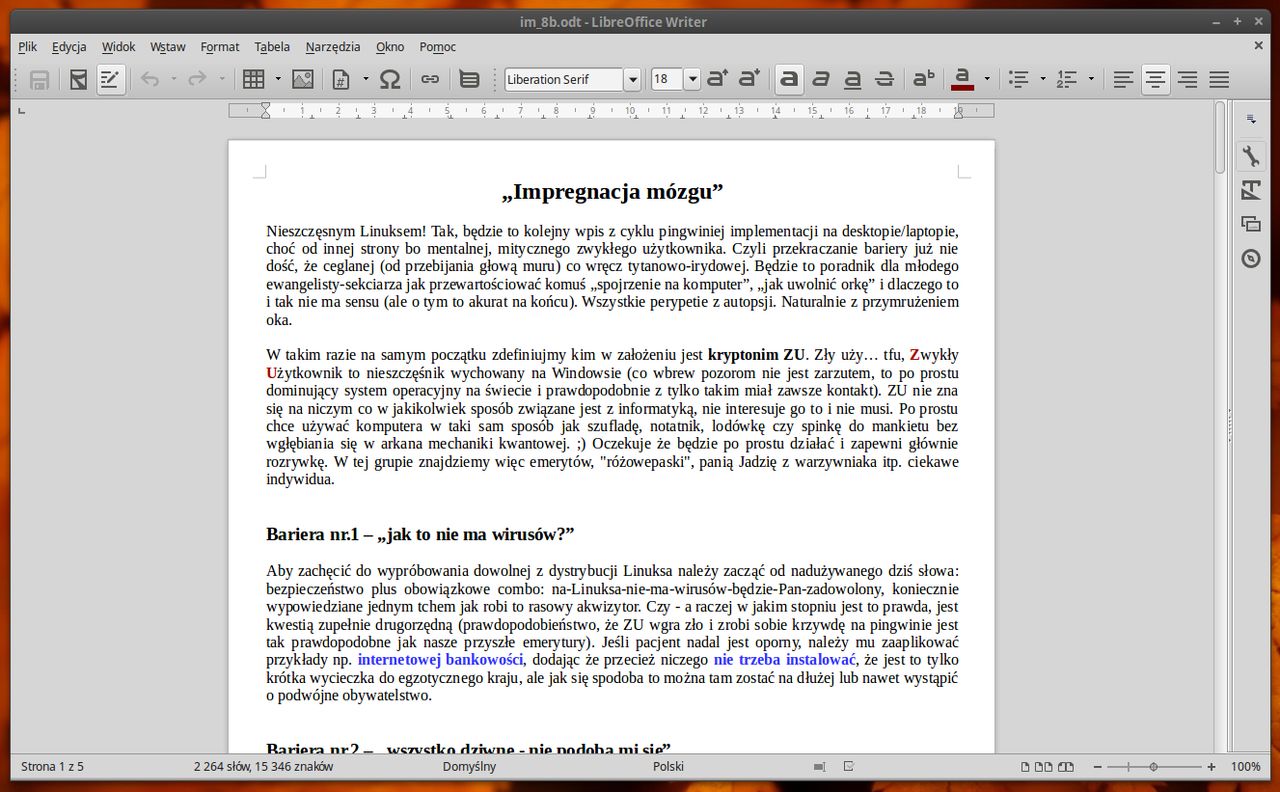This screenshot has height=792, width=1280.
Task: Click in the Liberation Serif font name field
Action: (x=564, y=79)
